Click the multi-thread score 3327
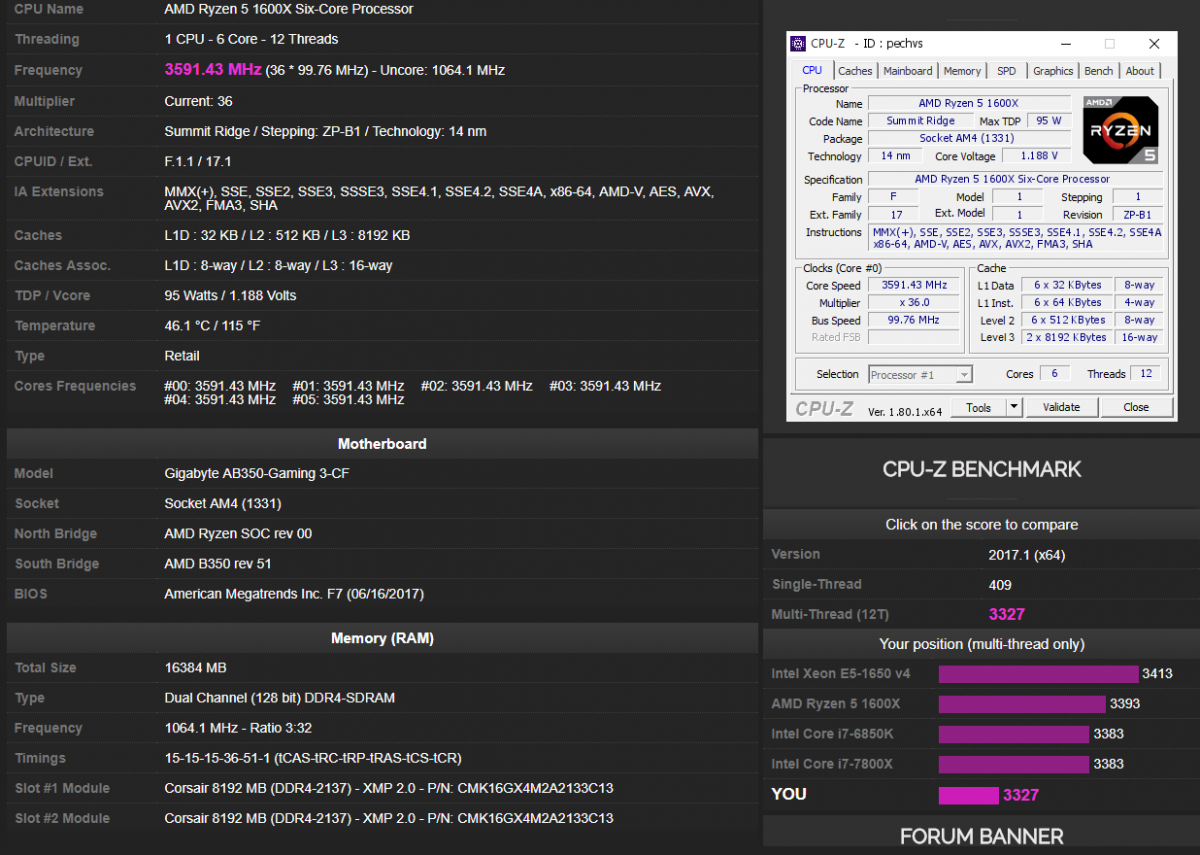Image resolution: width=1200 pixels, height=855 pixels. 1007,614
